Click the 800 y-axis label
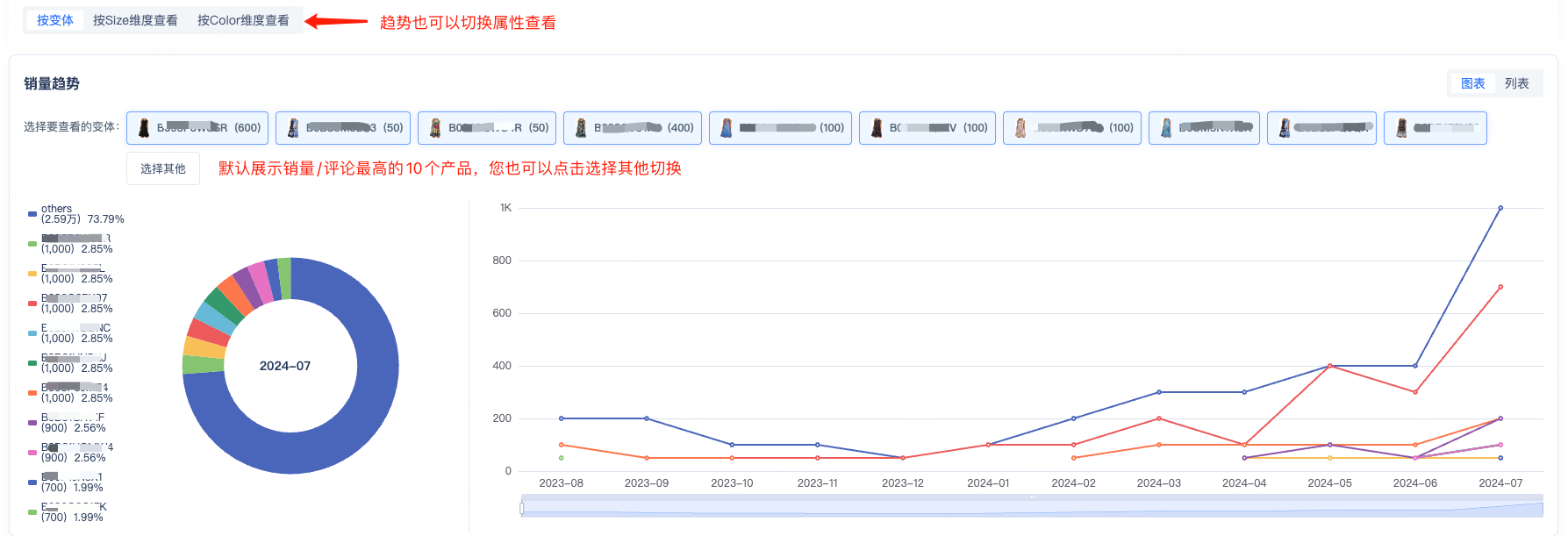Screen dimensions: 1568x536 502,261
